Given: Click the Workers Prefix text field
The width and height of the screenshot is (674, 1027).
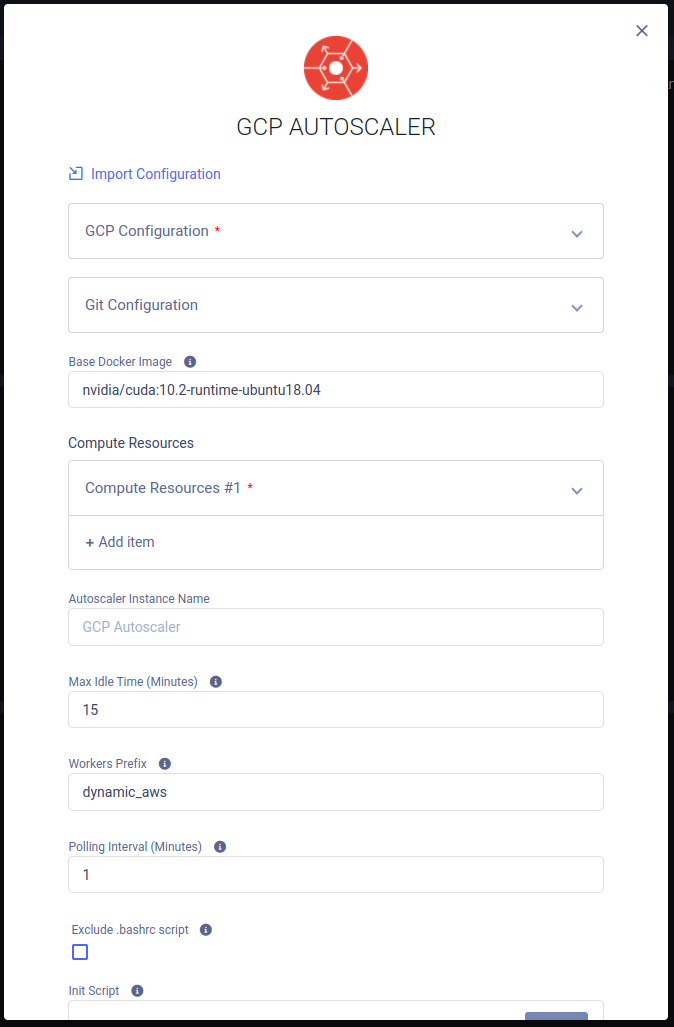Looking at the screenshot, I should 336,792.
